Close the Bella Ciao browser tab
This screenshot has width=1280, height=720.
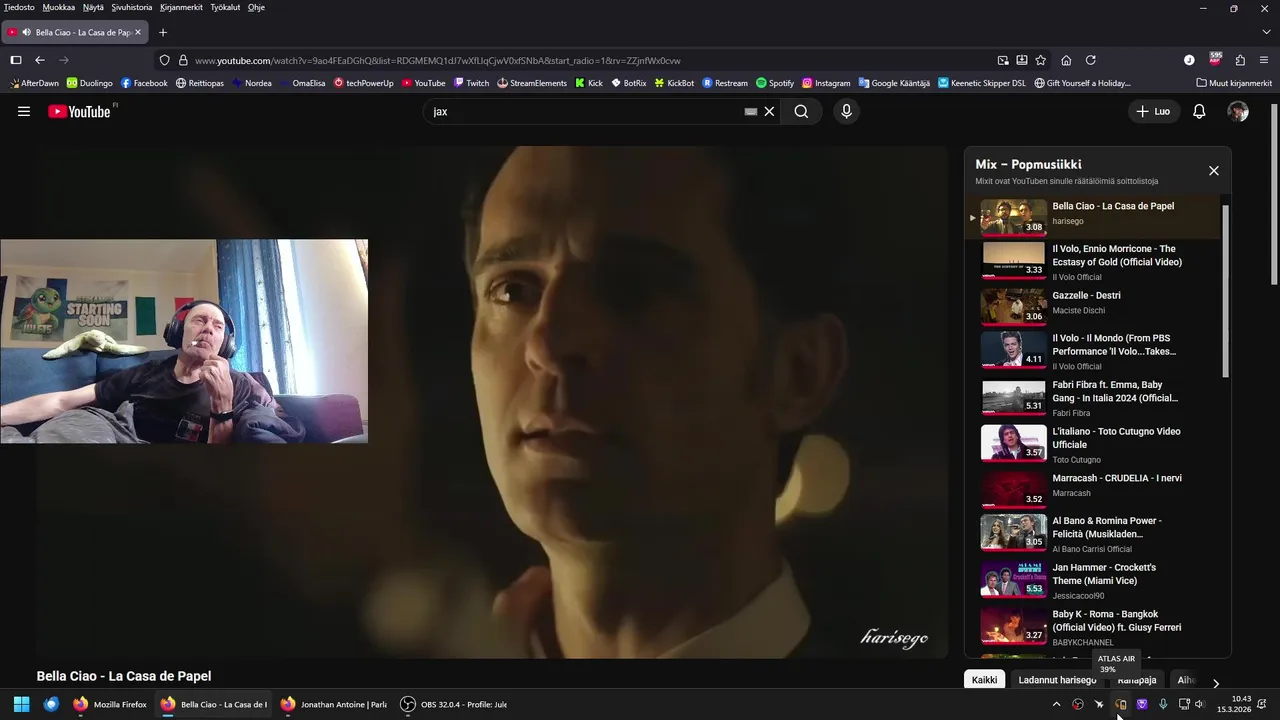click(x=138, y=33)
